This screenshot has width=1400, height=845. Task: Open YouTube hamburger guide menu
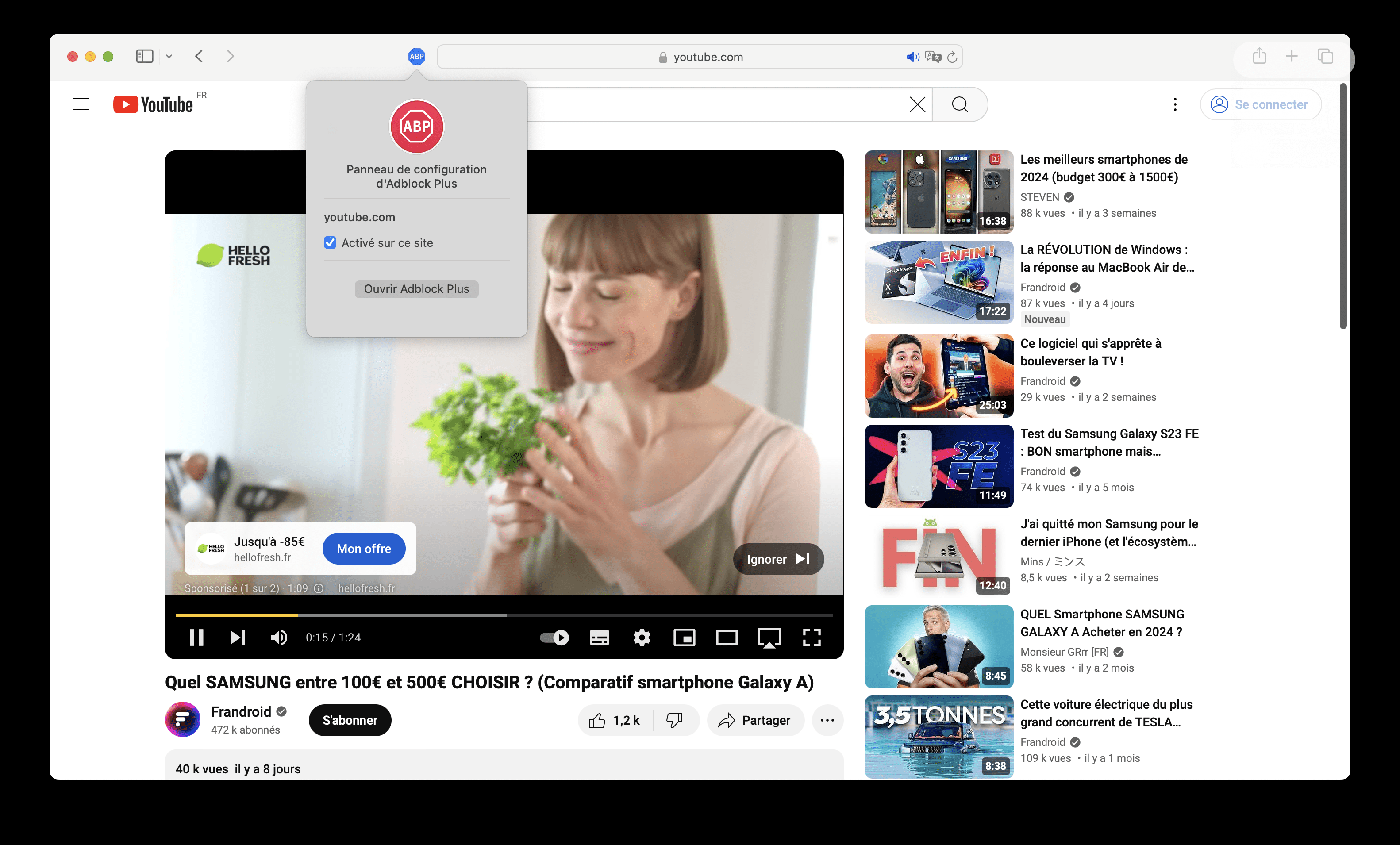(x=81, y=104)
